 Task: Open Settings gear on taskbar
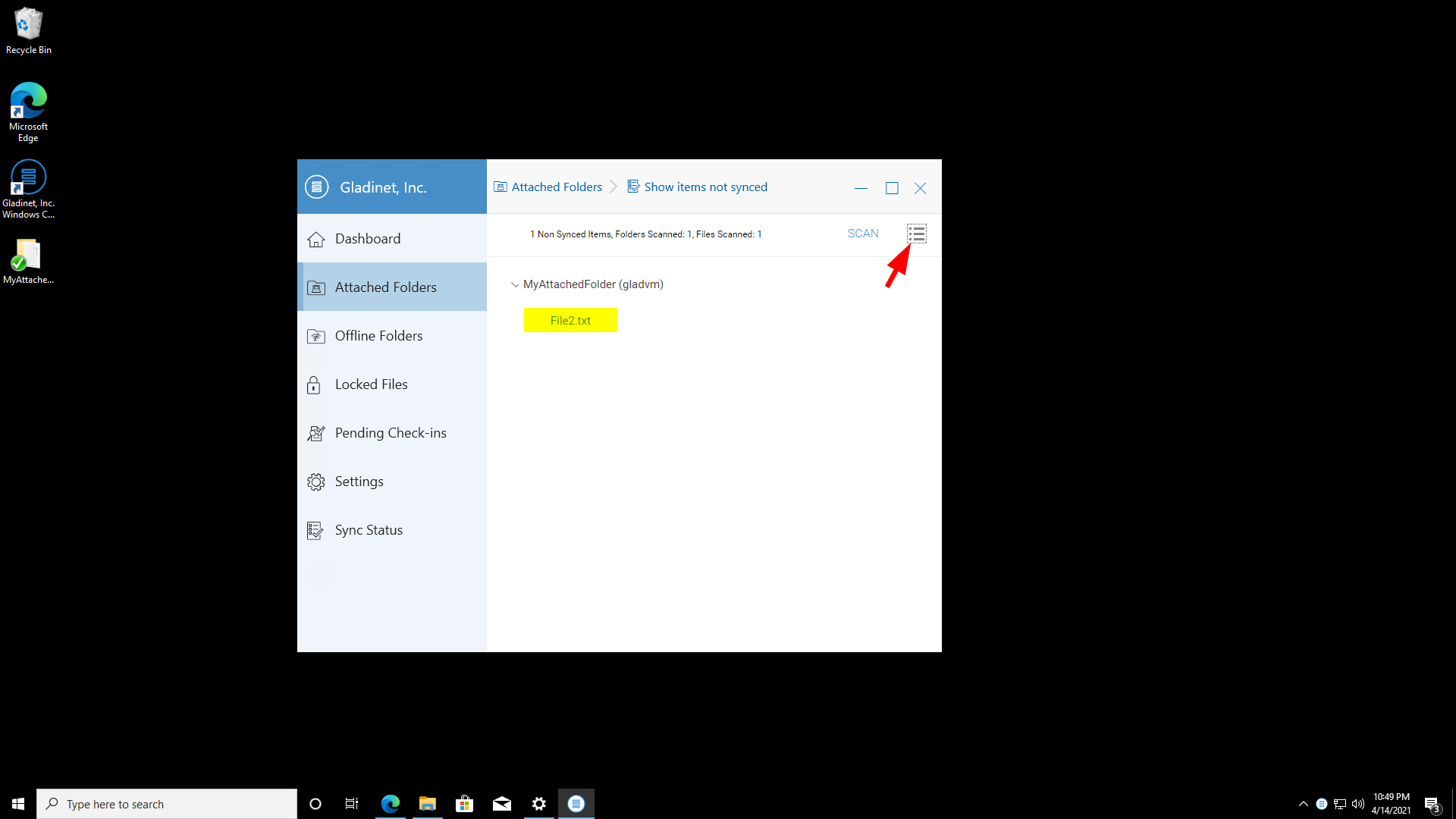pos(539,804)
